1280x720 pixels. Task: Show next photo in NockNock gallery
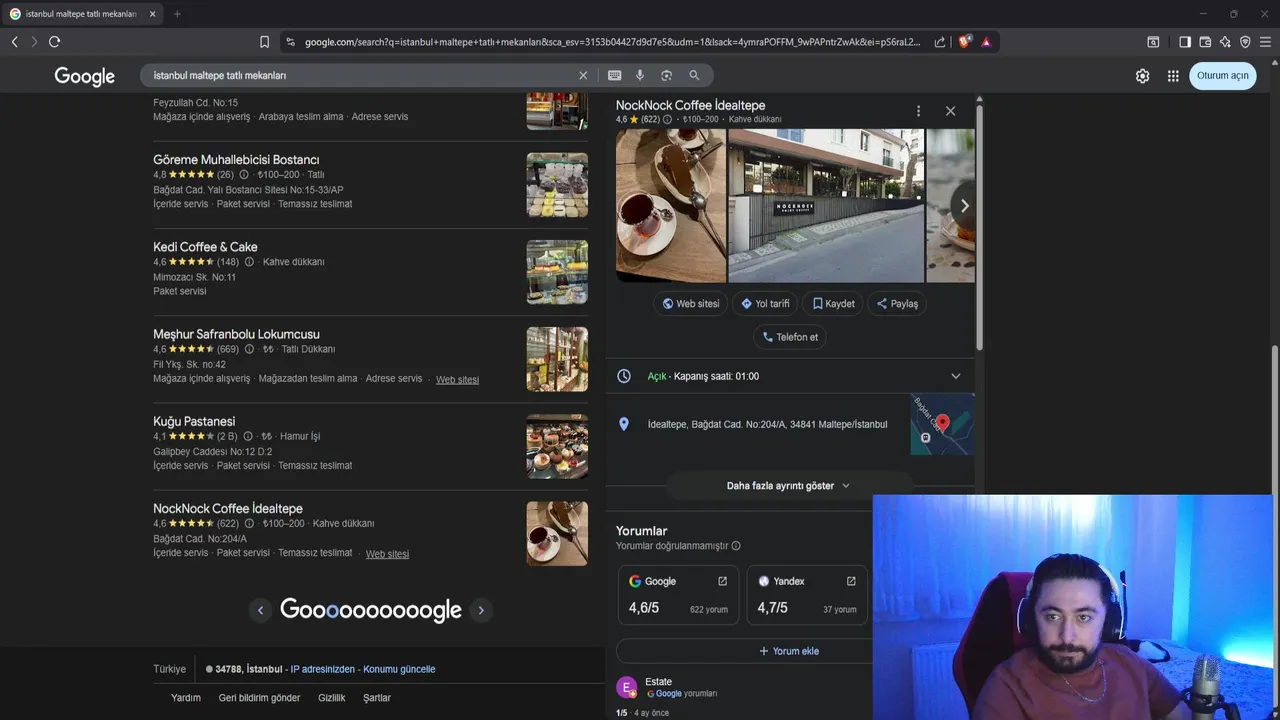964,206
